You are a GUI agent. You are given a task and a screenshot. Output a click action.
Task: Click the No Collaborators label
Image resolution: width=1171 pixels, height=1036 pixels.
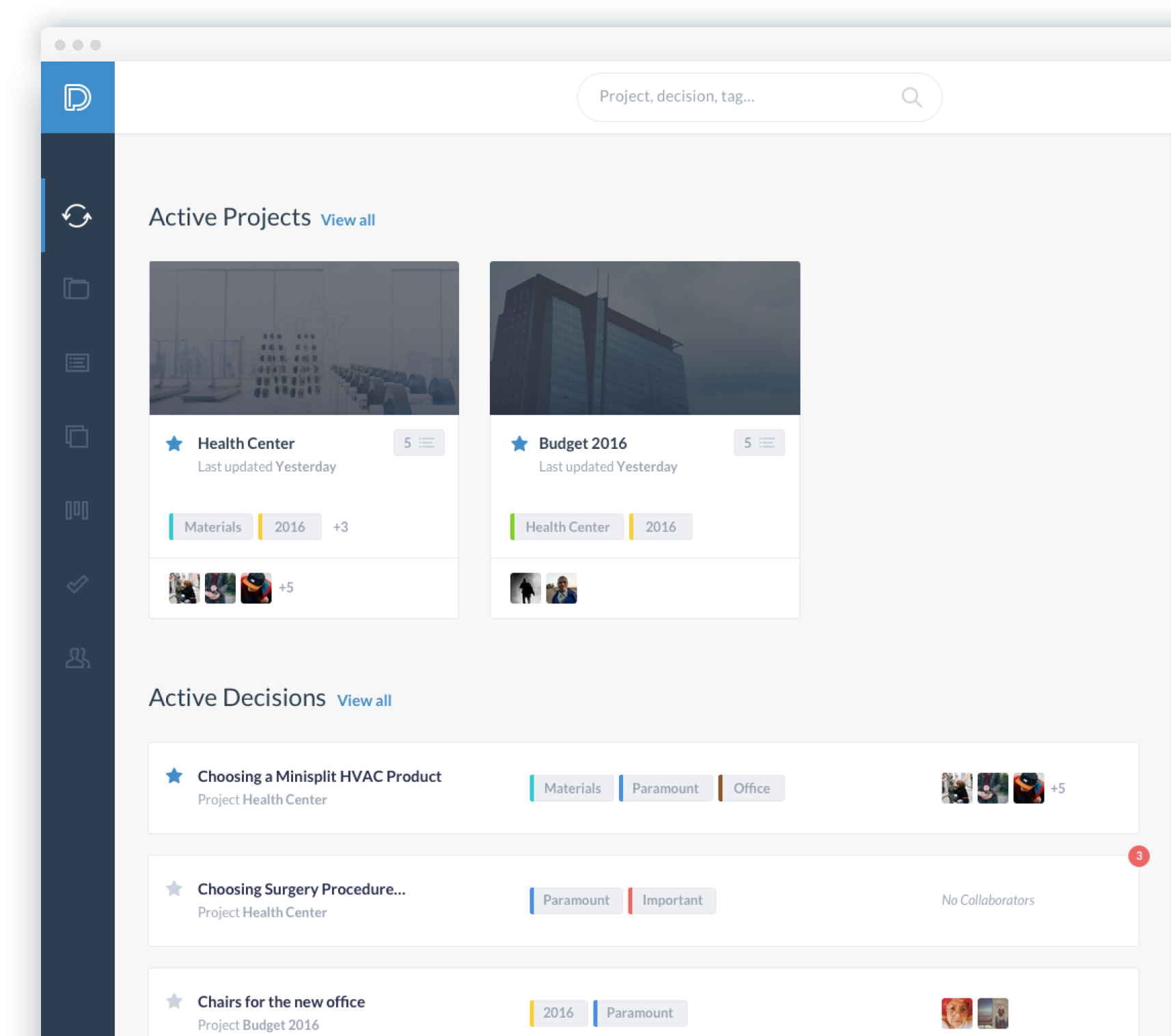click(988, 901)
